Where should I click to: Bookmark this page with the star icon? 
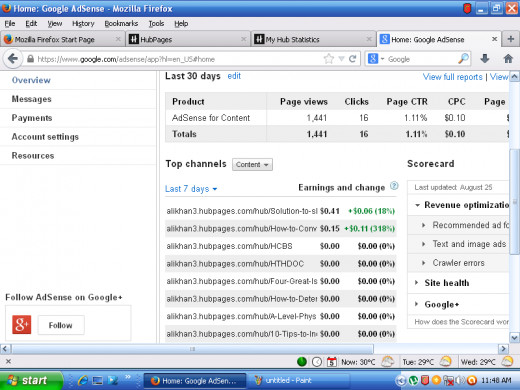click(x=329, y=59)
